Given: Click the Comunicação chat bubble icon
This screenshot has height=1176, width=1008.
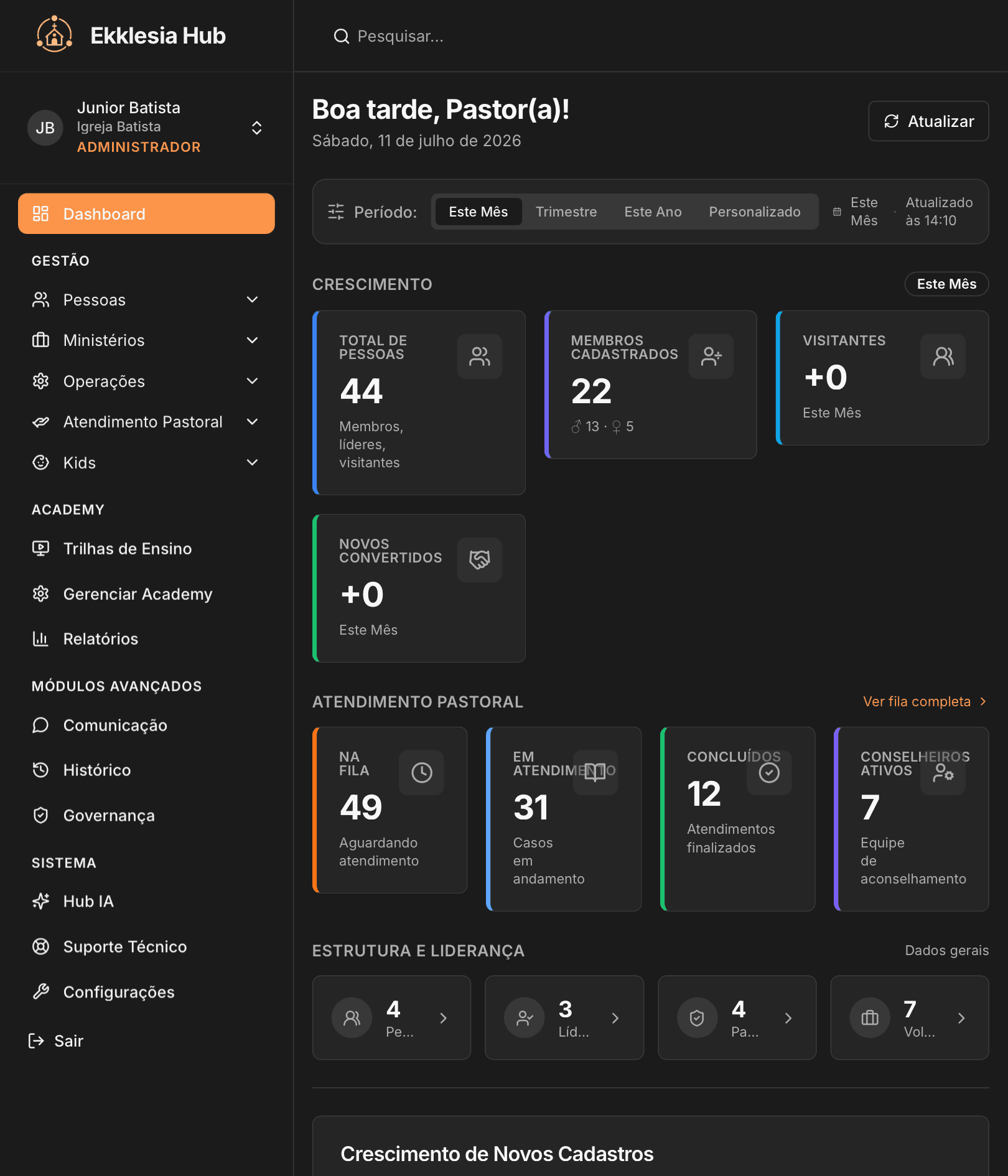Looking at the screenshot, I should point(40,725).
